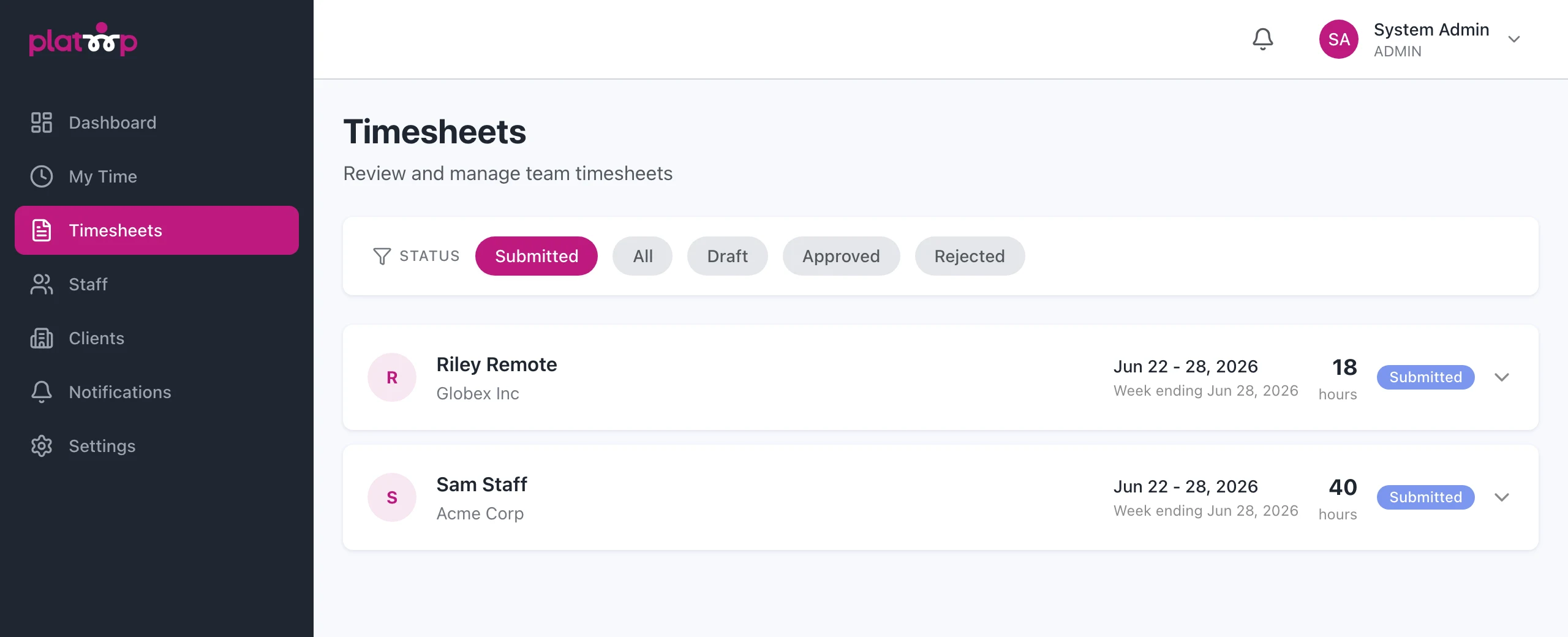Click the Settings gear icon
The width and height of the screenshot is (1568, 637).
[x=42, y=446]
